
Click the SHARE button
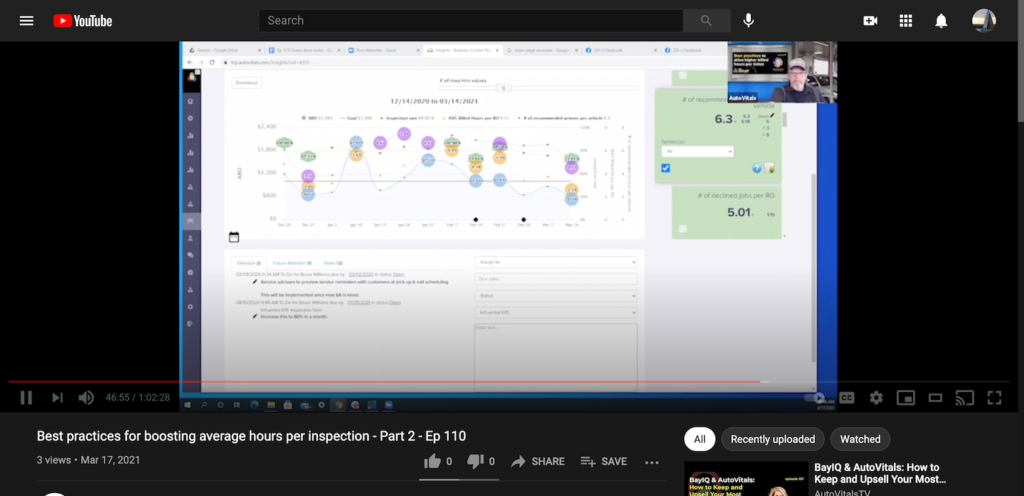click(x=537, y=461)
